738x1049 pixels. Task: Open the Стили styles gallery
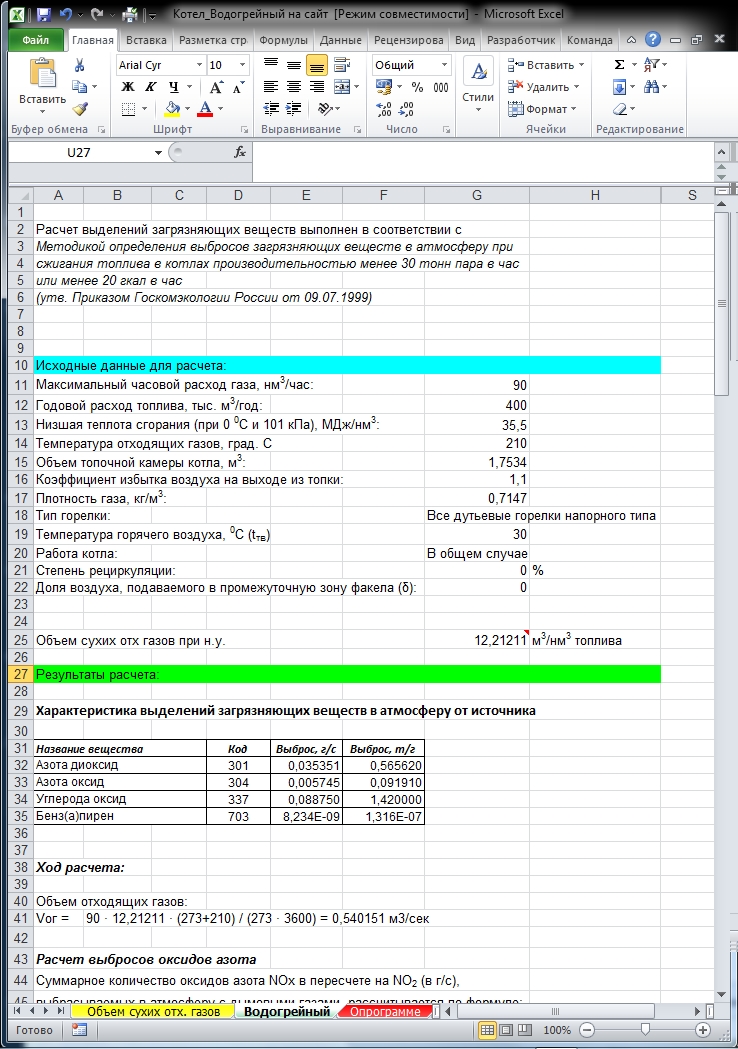click(478, 86)
